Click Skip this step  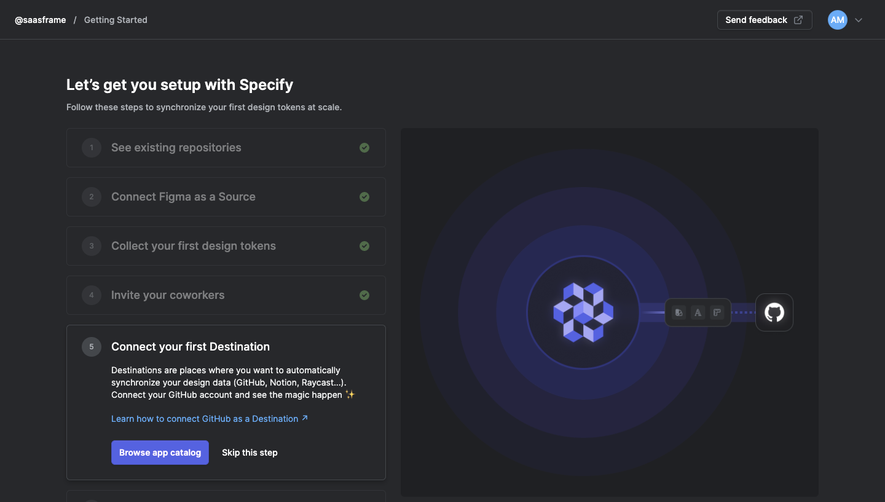tap(249, 452)
